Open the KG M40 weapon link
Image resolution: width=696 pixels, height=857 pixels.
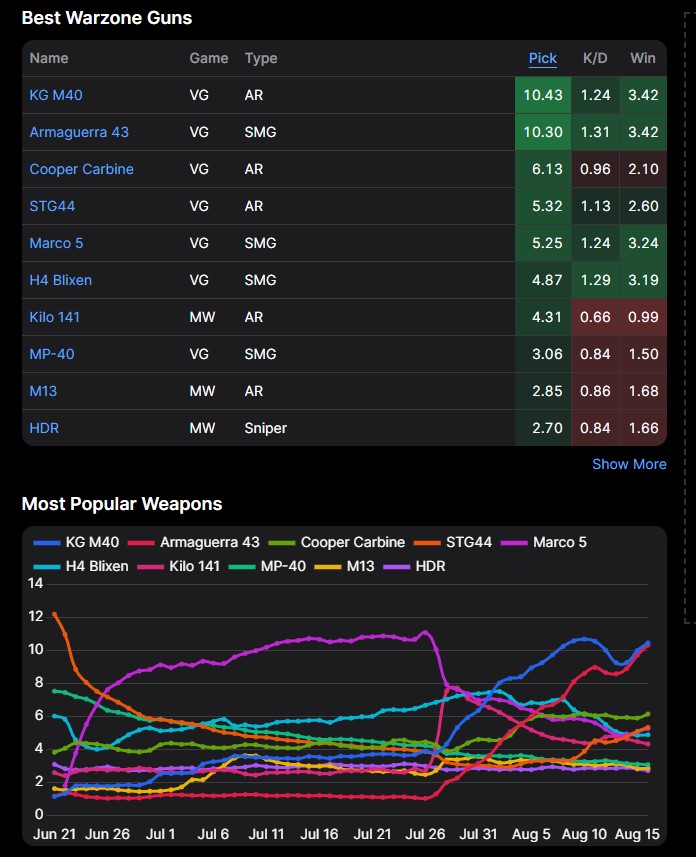(55, 95)
